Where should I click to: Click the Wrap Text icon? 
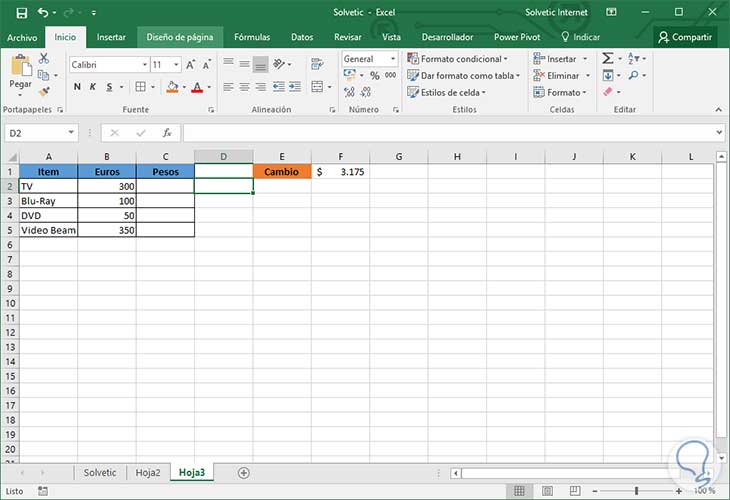317,64
